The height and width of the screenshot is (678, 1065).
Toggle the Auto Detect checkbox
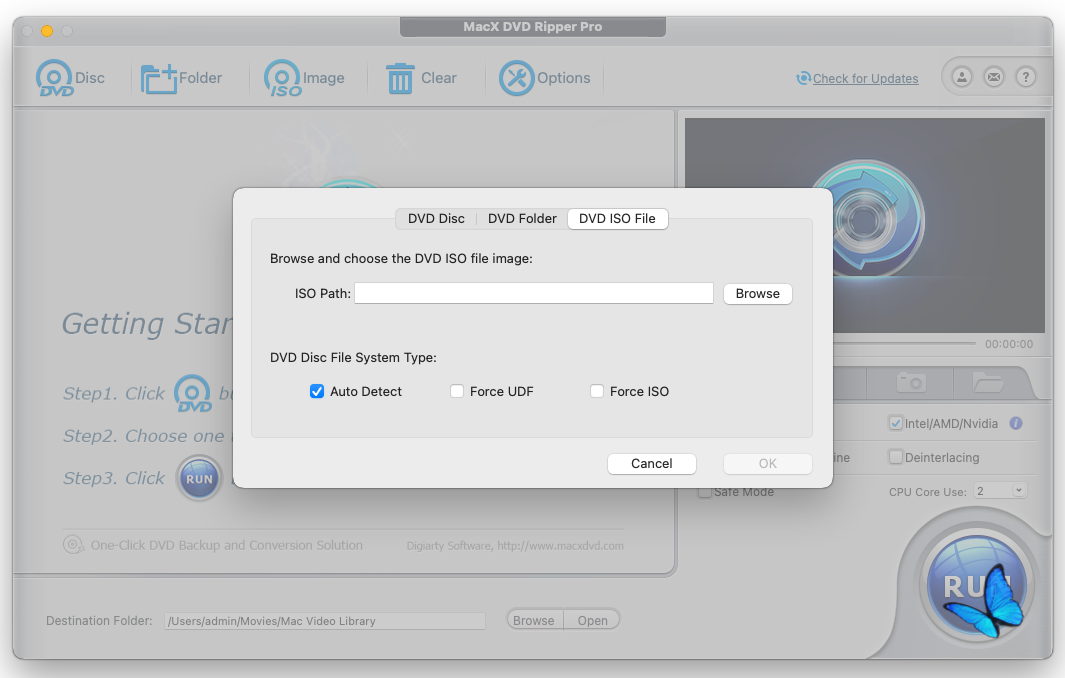317,391
